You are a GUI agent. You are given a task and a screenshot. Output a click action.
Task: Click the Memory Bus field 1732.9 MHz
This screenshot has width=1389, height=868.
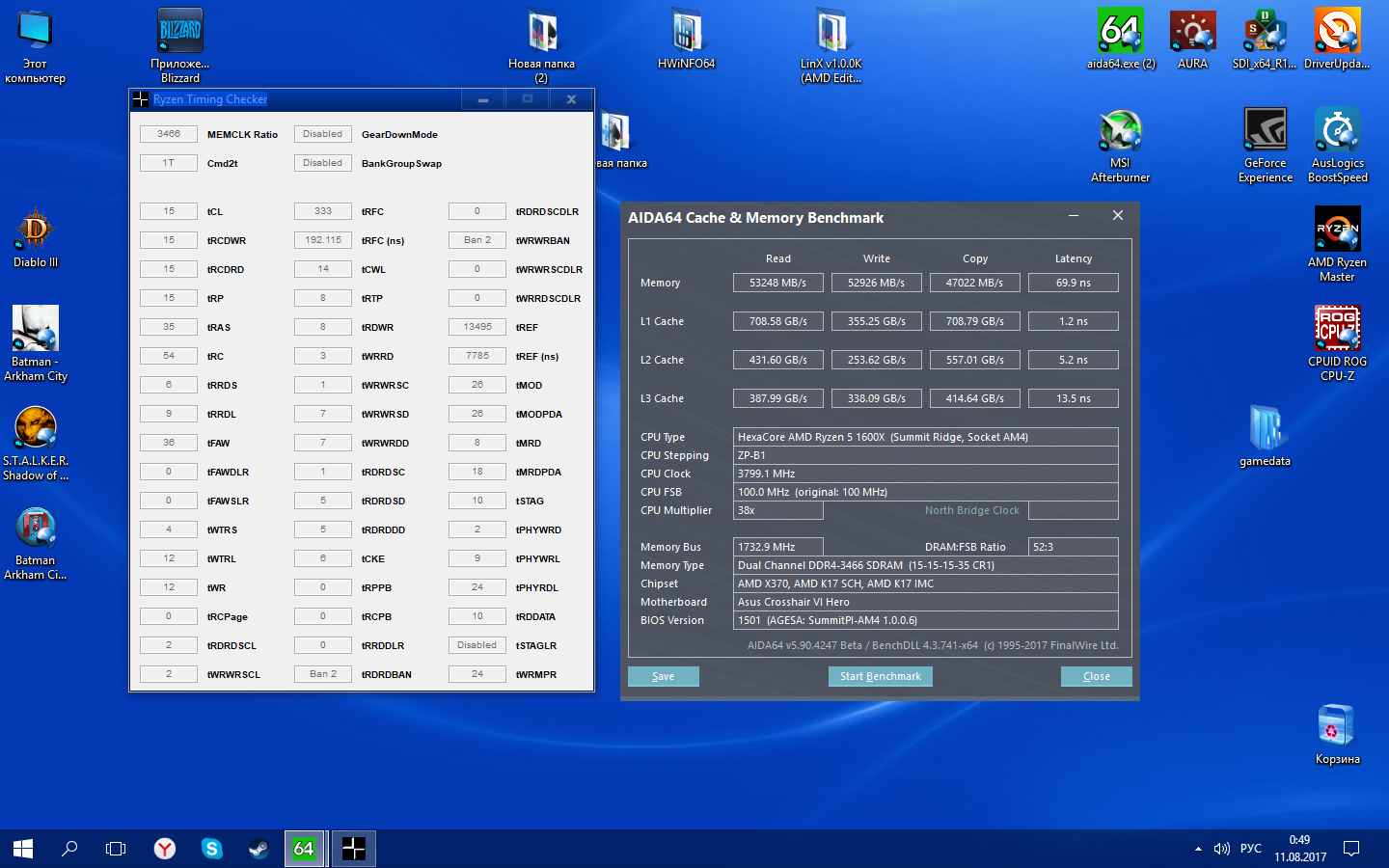coord(778,547)
